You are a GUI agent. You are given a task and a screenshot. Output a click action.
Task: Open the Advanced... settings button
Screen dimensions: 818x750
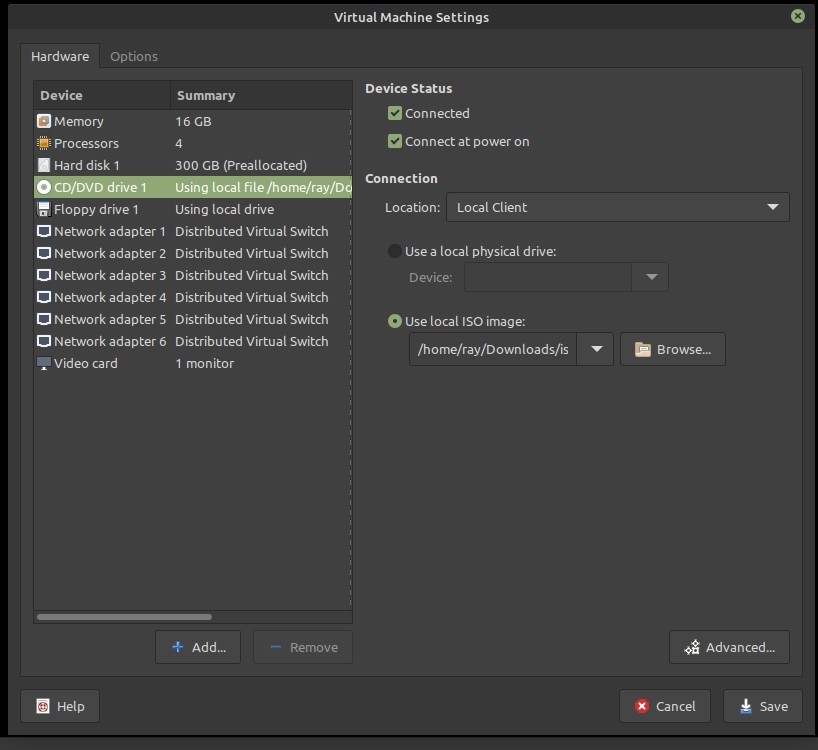pyautogui.click(x=729, y=647)
